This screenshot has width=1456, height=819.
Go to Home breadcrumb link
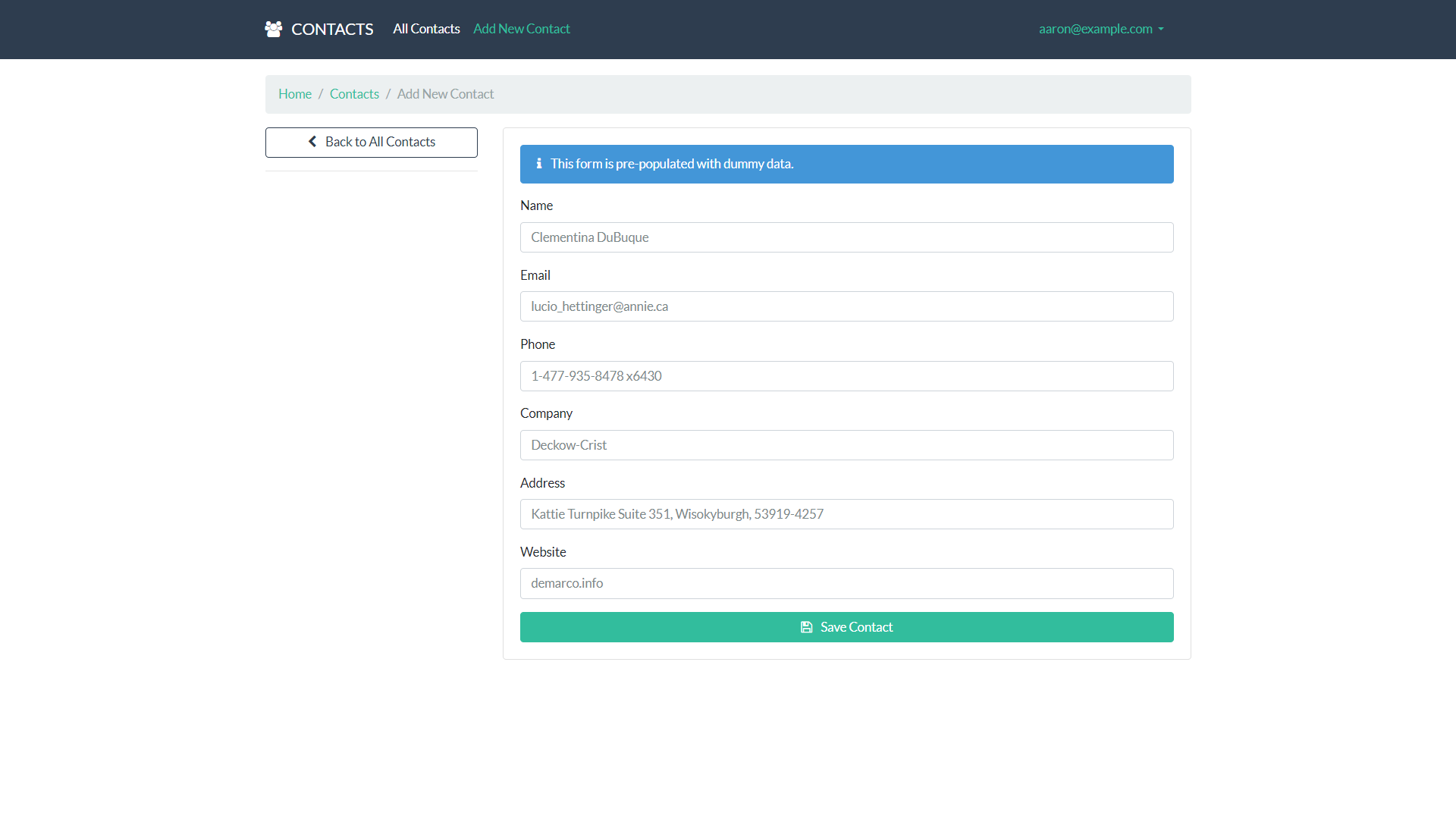coord(295,94)
